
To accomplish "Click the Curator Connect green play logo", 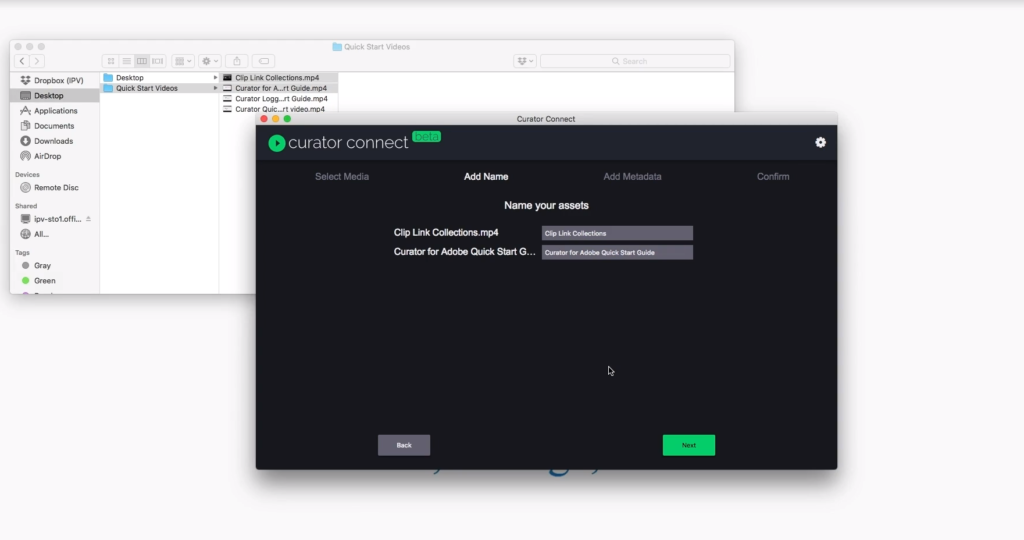I will [276, 143].
